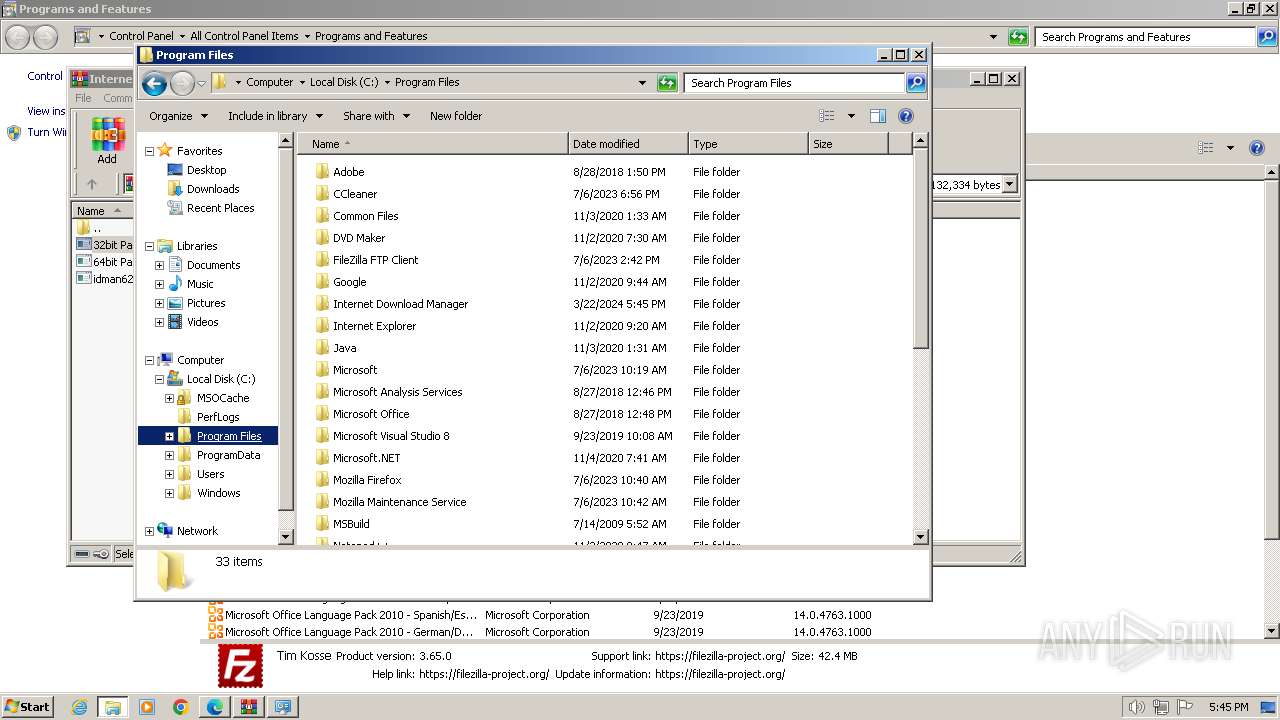Click the refresh icon beside Program Files address bar
Viewport: 1280px width, 720px height.
pyautogui.click(x=667, y=83)
